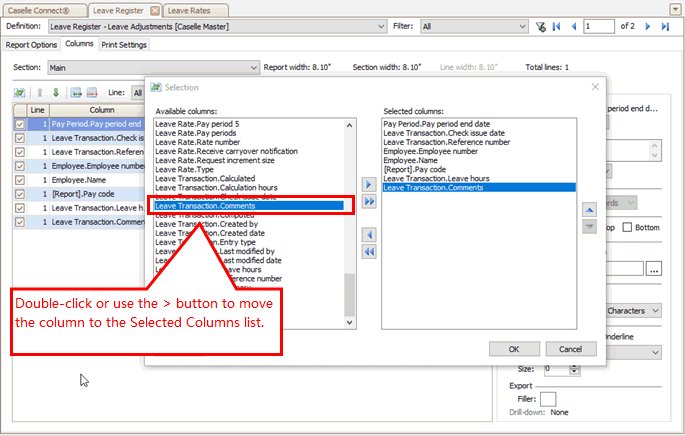Viewport: 685px width, 436px height.
Task: Enable the Bottom checkbox
Action: 627,228
